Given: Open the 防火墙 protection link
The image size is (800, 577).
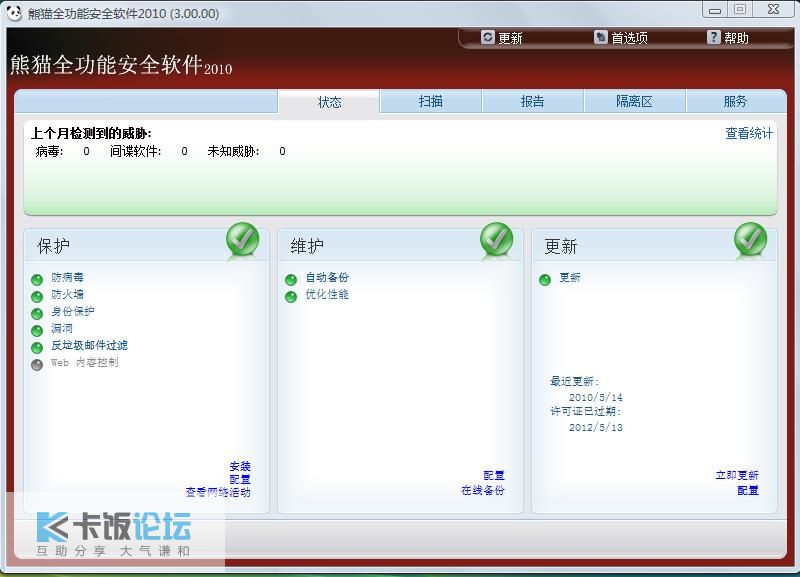Looking at the screenshot, I should [x=67, y=294].
